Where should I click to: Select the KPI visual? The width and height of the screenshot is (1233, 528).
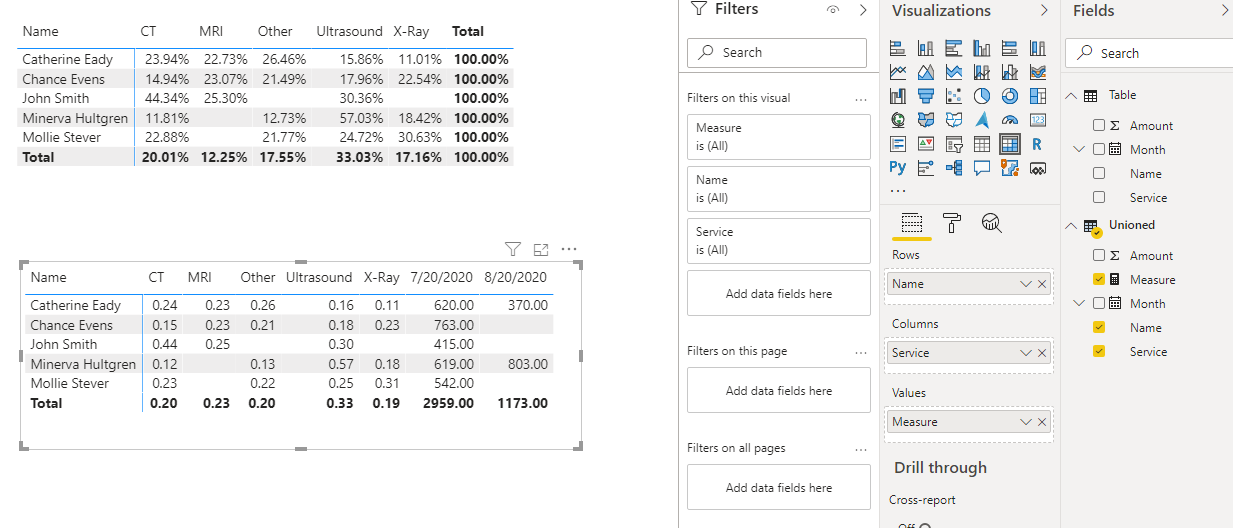(925, 144)
